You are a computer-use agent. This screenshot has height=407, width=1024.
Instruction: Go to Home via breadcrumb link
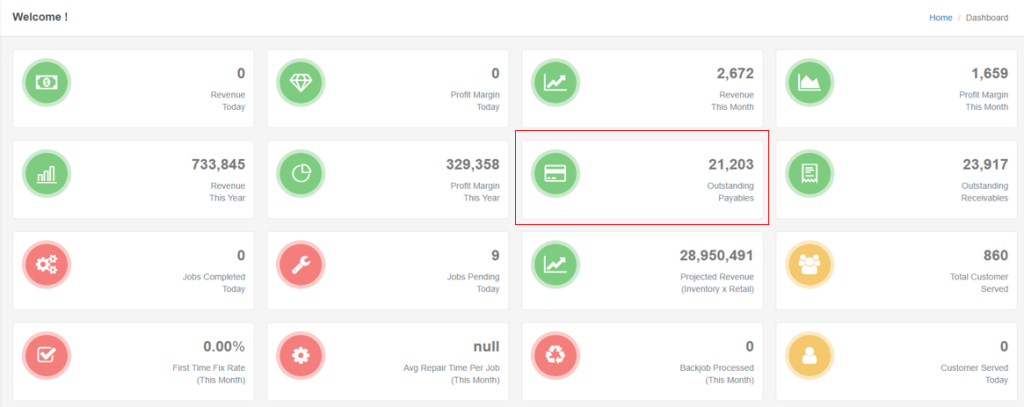click(940, 18)
